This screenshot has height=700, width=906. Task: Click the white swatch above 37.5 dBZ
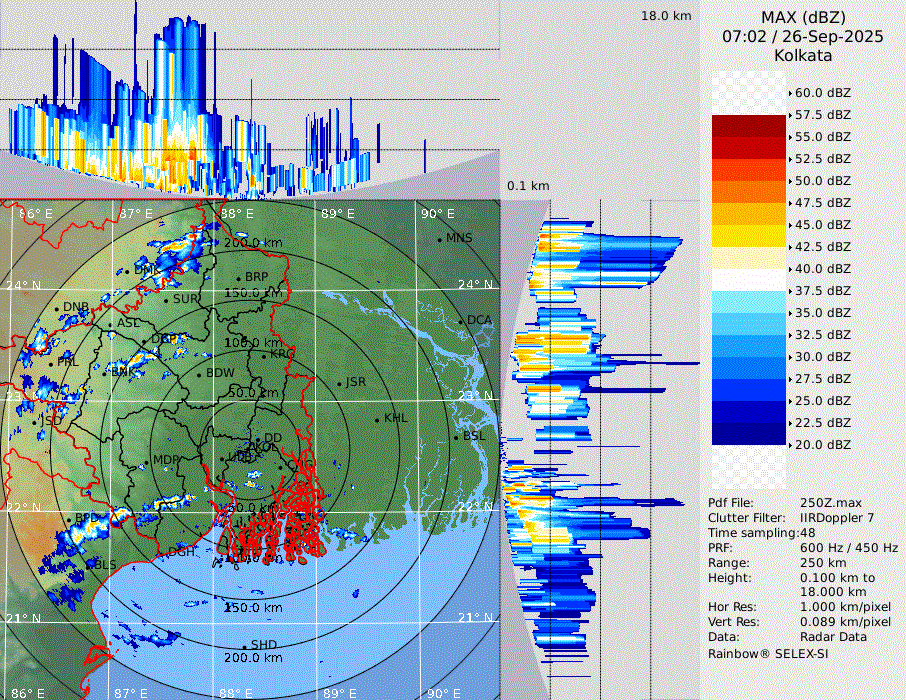click(749, 280)
